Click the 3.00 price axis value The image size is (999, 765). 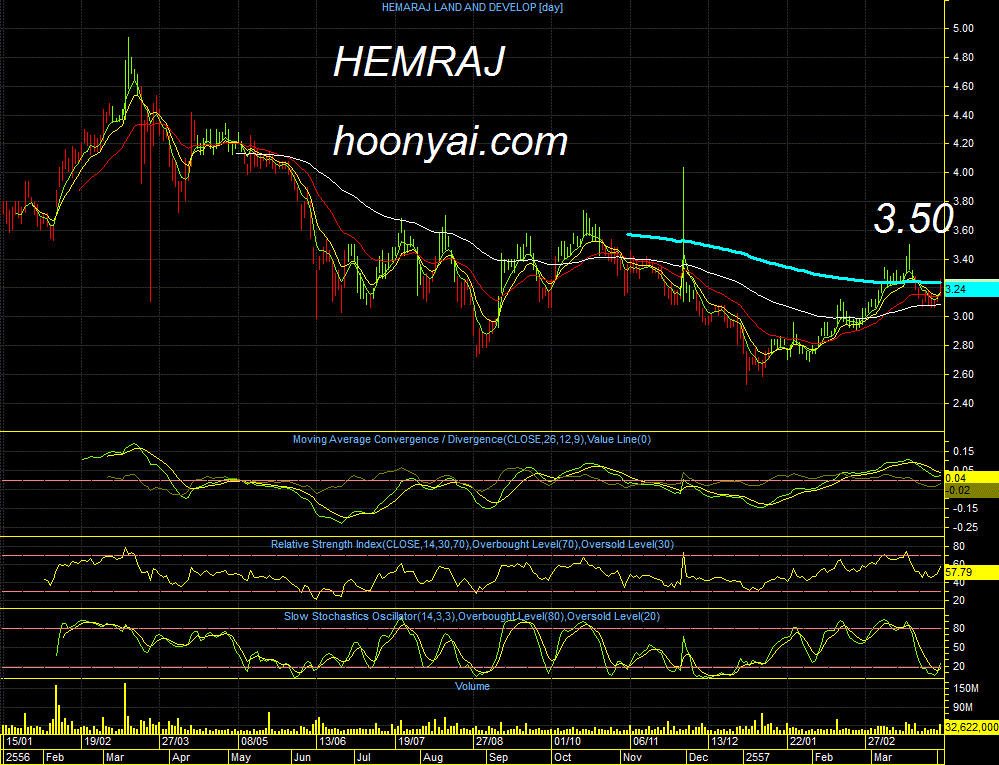tap(963, 317)
